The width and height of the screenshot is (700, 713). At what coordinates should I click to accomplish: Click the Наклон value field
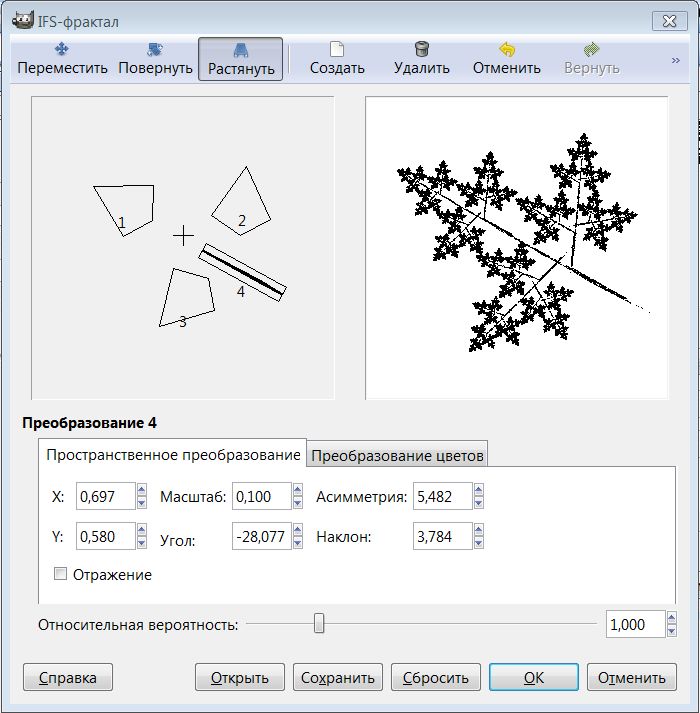(443, 536)
